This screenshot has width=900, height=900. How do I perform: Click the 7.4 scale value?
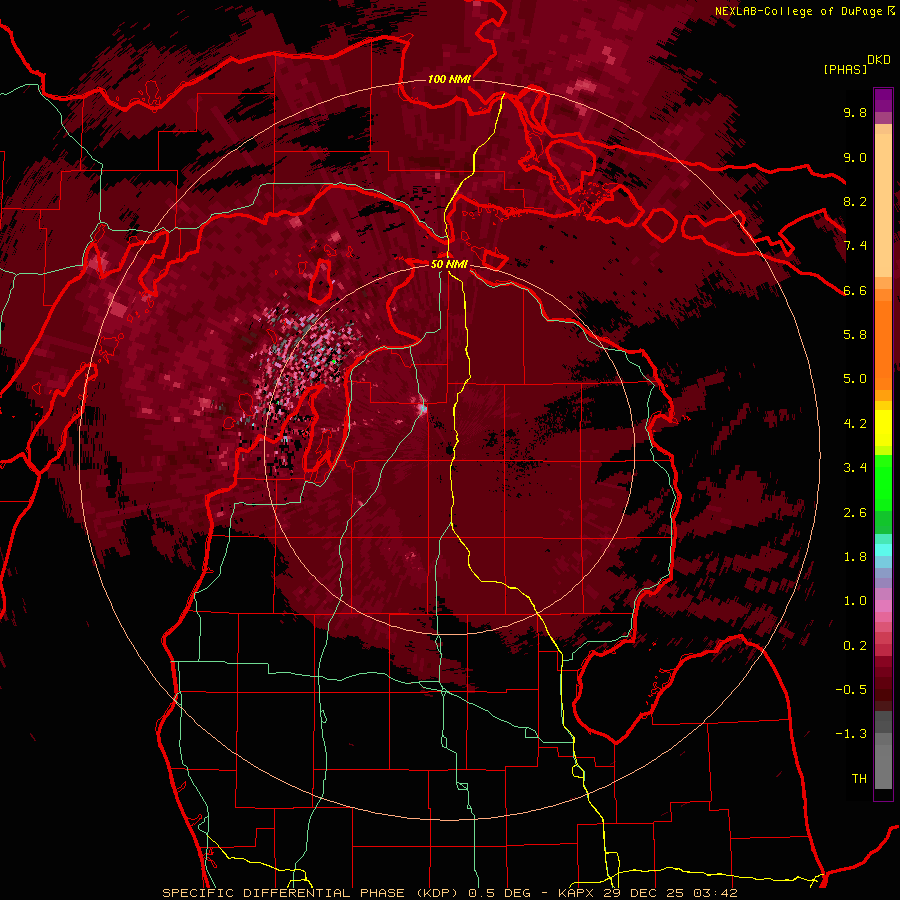(x=855, y=246)
